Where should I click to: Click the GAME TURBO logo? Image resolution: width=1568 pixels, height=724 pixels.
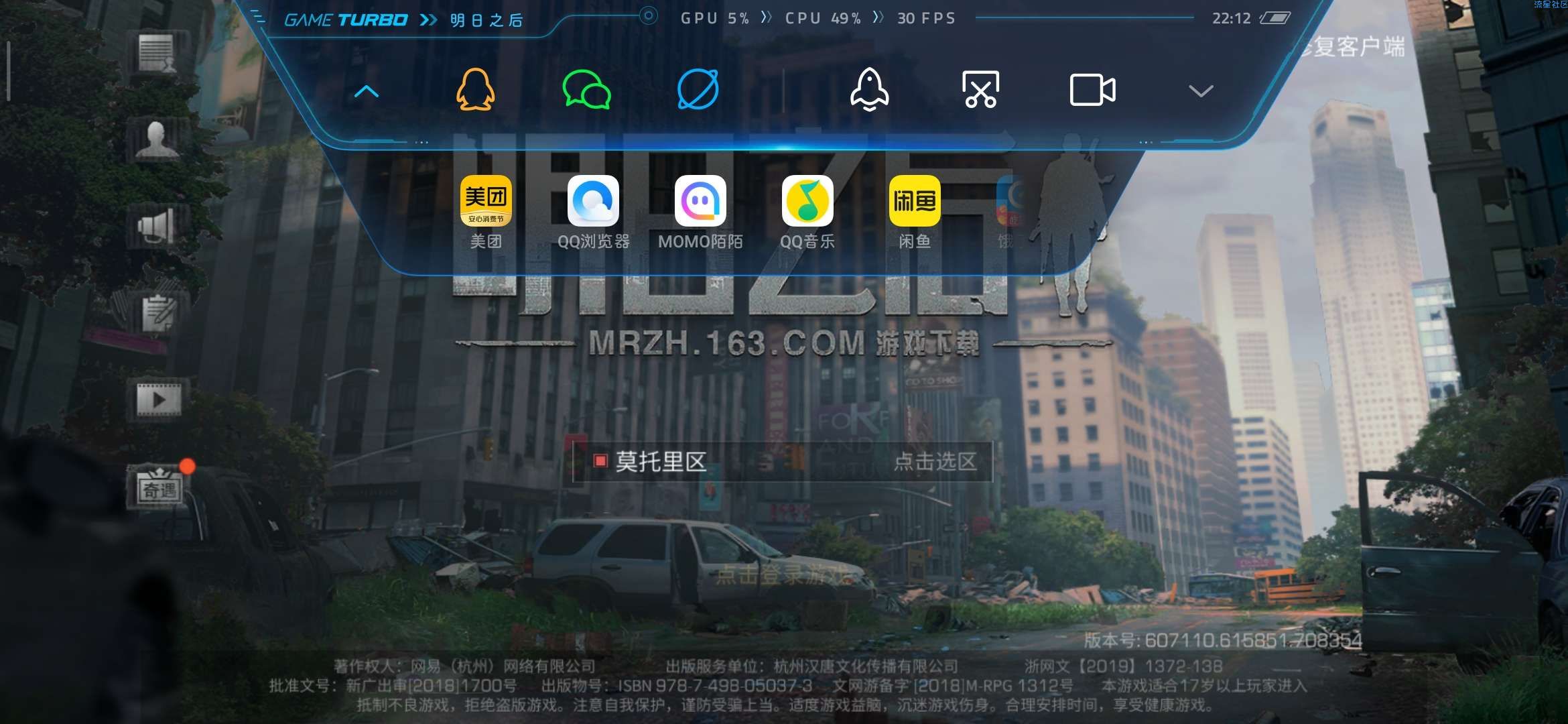[x=346, y=20]
